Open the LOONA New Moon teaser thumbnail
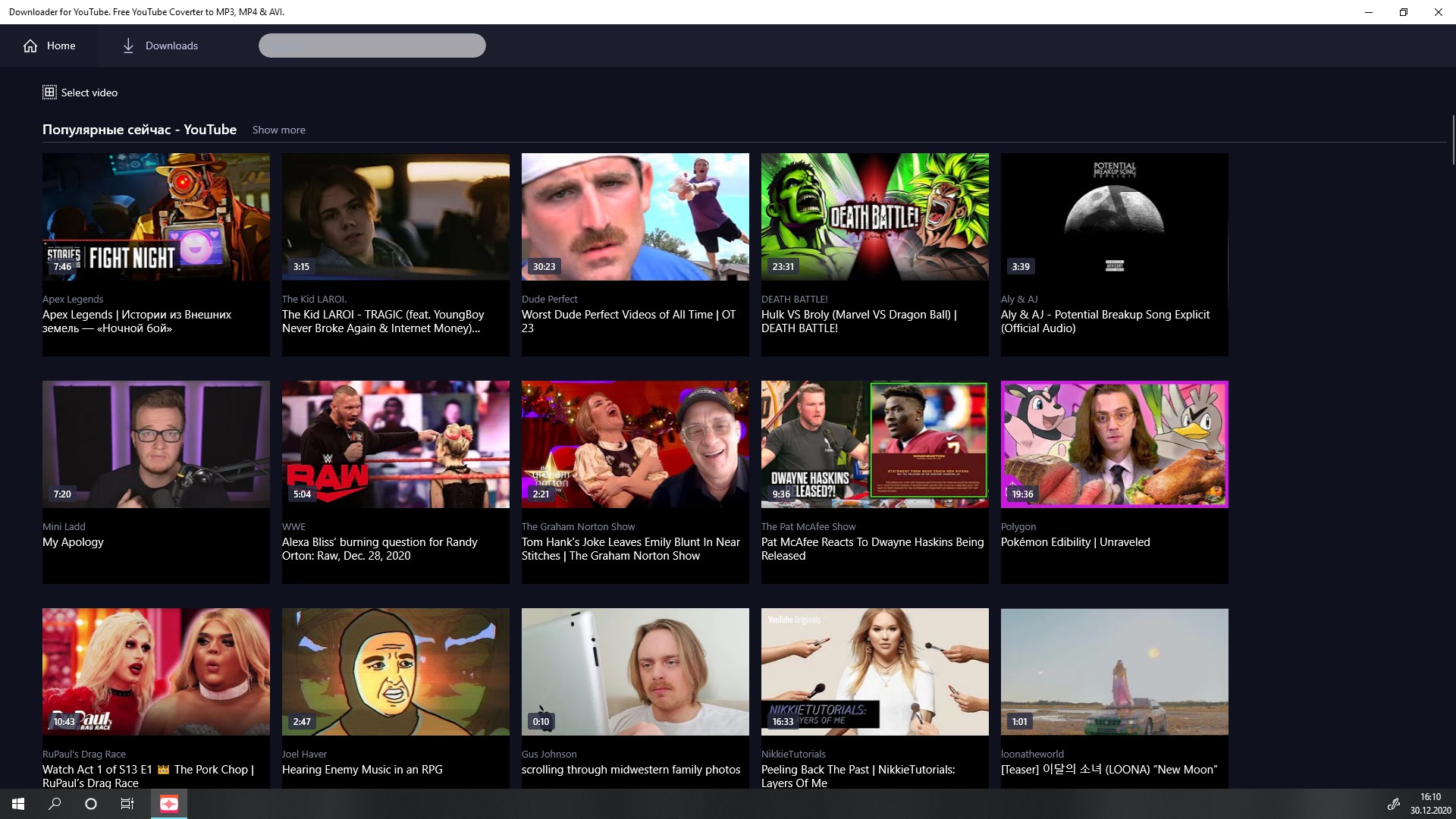This screenshot has height=819, width=1456. click(1114, 672)
